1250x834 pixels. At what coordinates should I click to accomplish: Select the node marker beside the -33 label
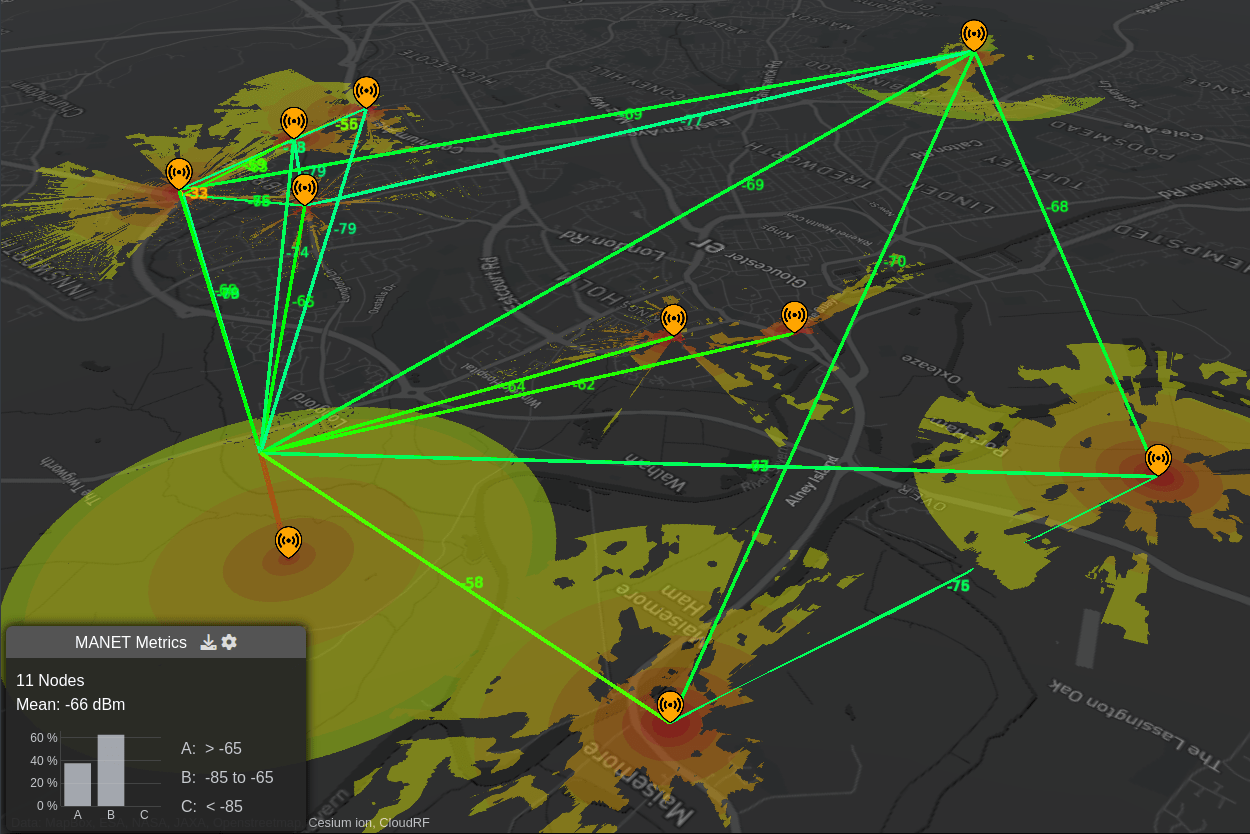pyautogui.click(x=180, y=170)
